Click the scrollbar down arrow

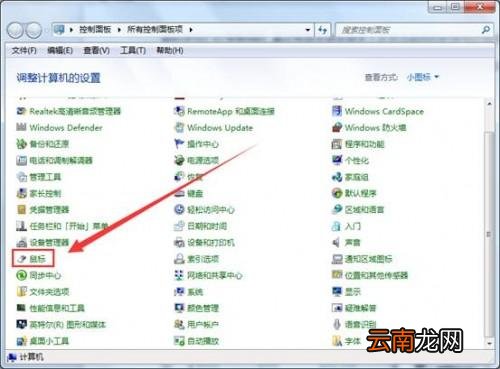click(x=489, y=343)
